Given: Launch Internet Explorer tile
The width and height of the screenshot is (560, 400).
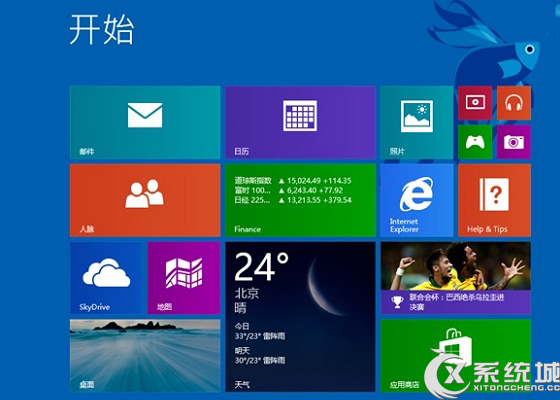Looking at the screenshot, I should (417, 200).
